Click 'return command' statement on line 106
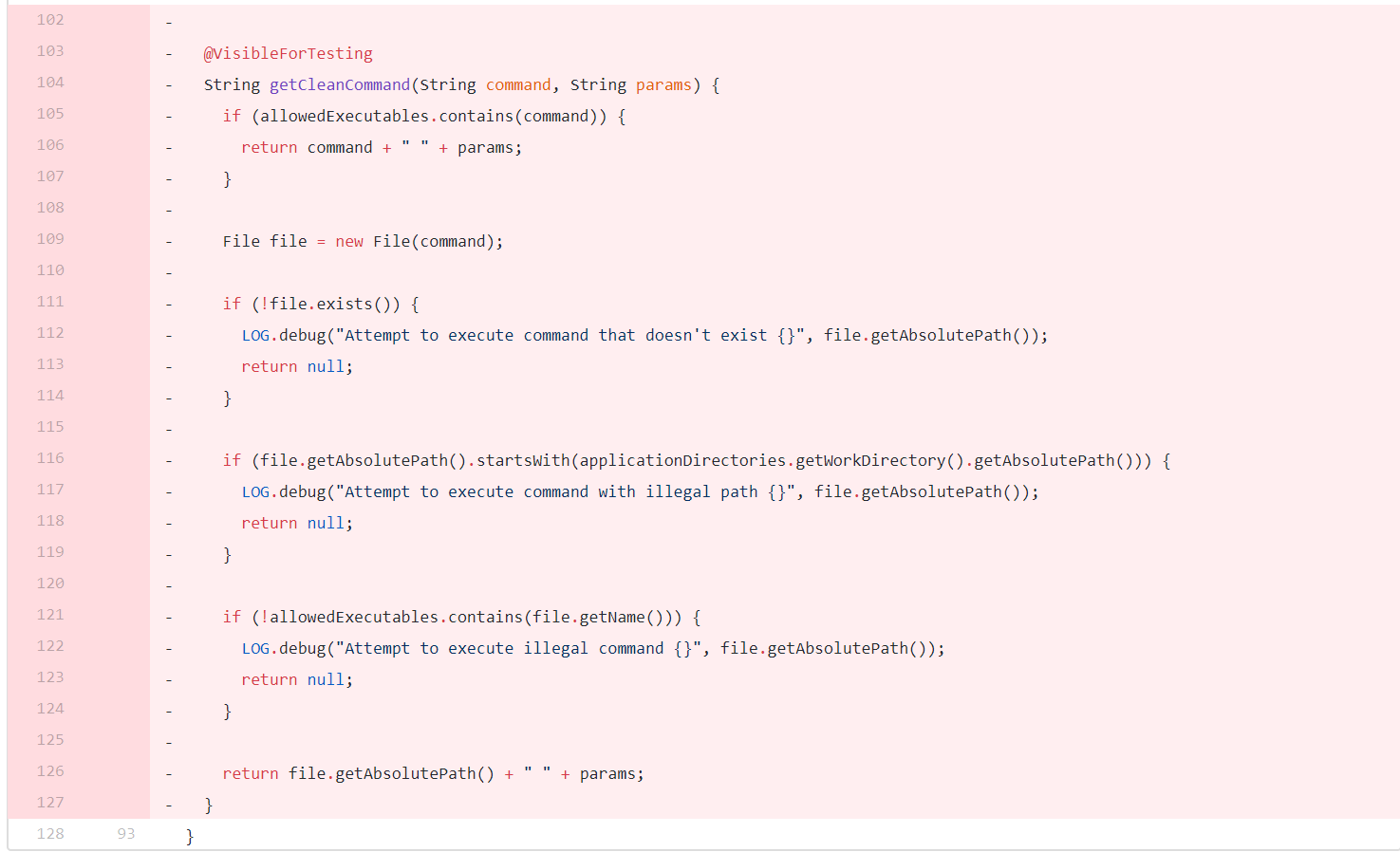1400x852 pixels. coord(307,148)
